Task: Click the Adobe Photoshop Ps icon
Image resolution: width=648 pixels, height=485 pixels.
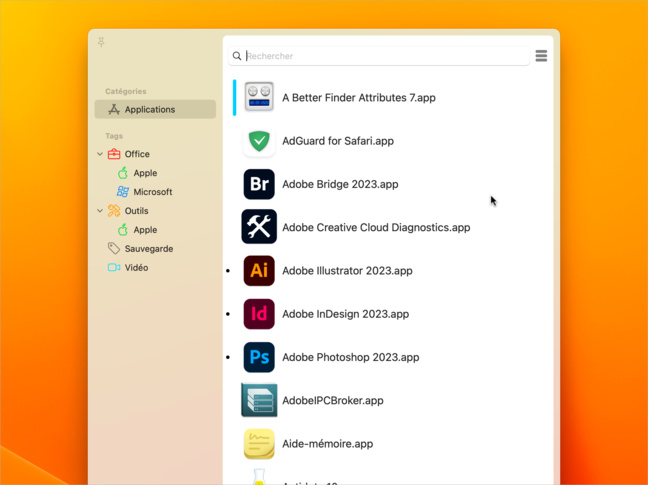Action: [259, 357]
